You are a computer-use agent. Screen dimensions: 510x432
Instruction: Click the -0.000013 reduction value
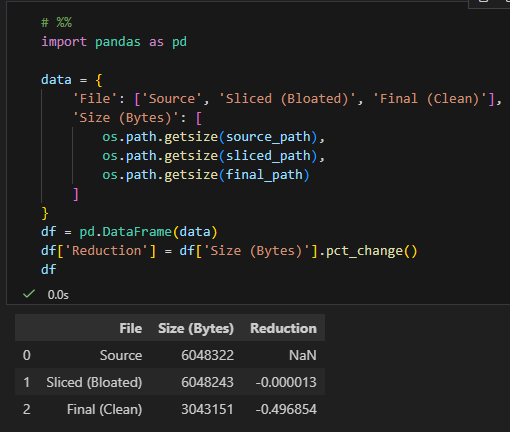tap(286, 382)
